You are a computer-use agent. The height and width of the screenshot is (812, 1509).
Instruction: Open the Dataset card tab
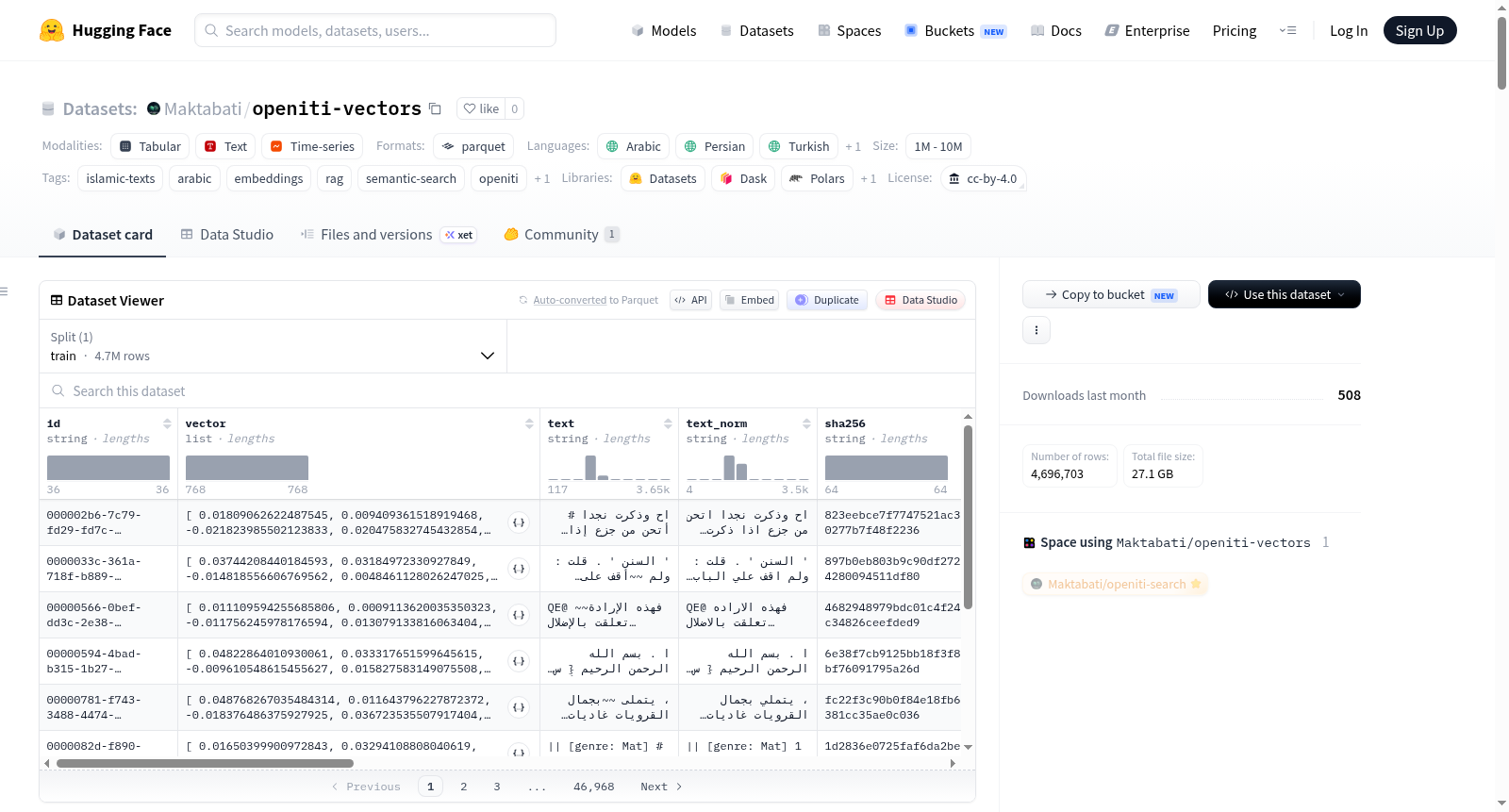point(102,235)
